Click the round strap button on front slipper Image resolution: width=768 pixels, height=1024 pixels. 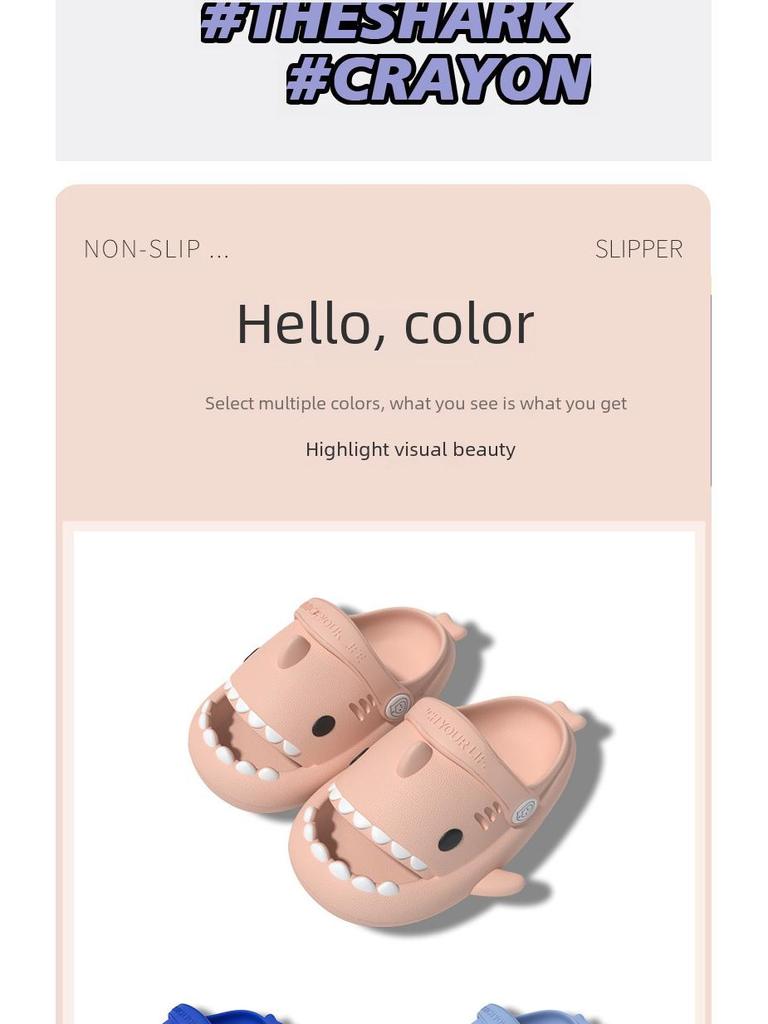[525, 812]
